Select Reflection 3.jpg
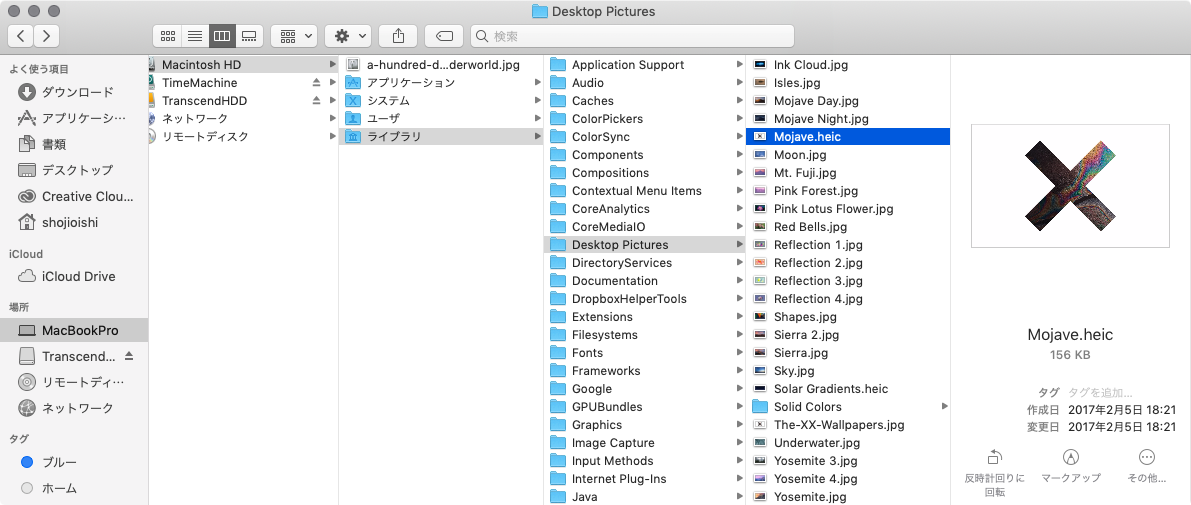The image size is (1191, 505). (x=848, y=281)
